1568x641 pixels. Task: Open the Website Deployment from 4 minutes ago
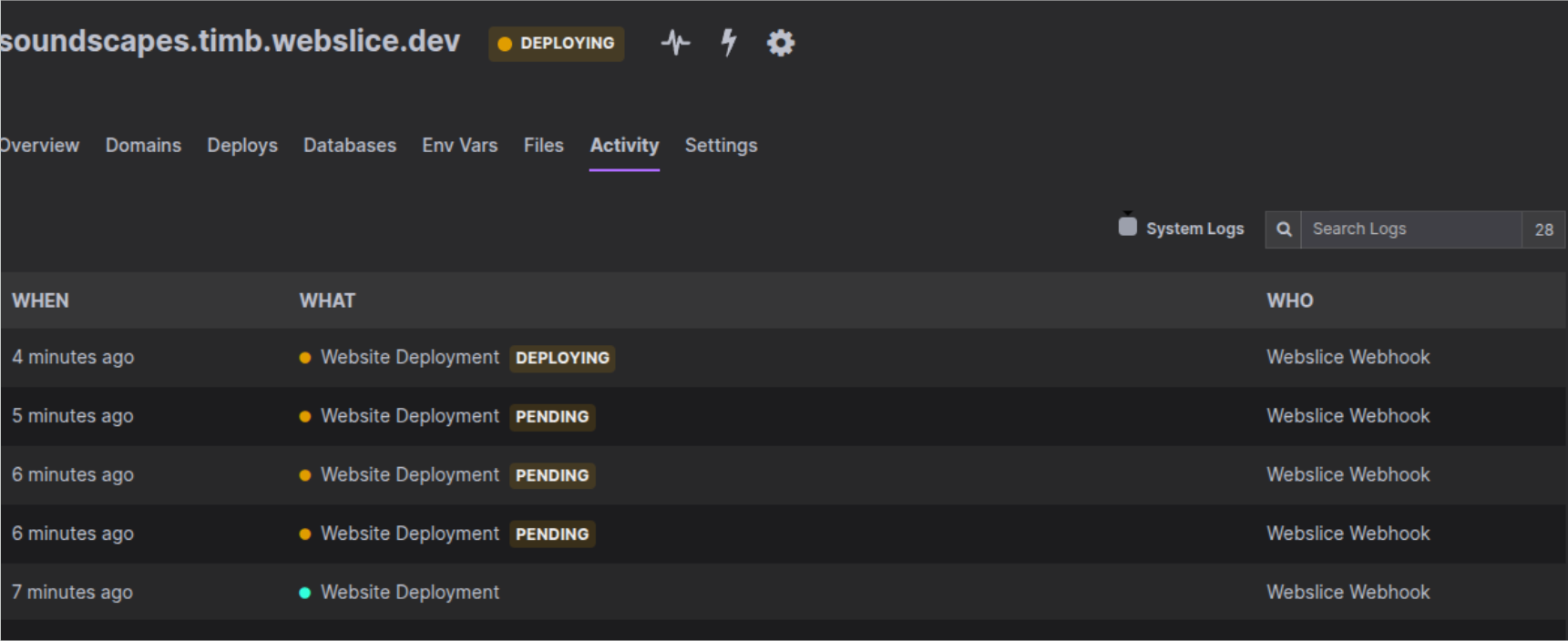click(x=409, y=358)
